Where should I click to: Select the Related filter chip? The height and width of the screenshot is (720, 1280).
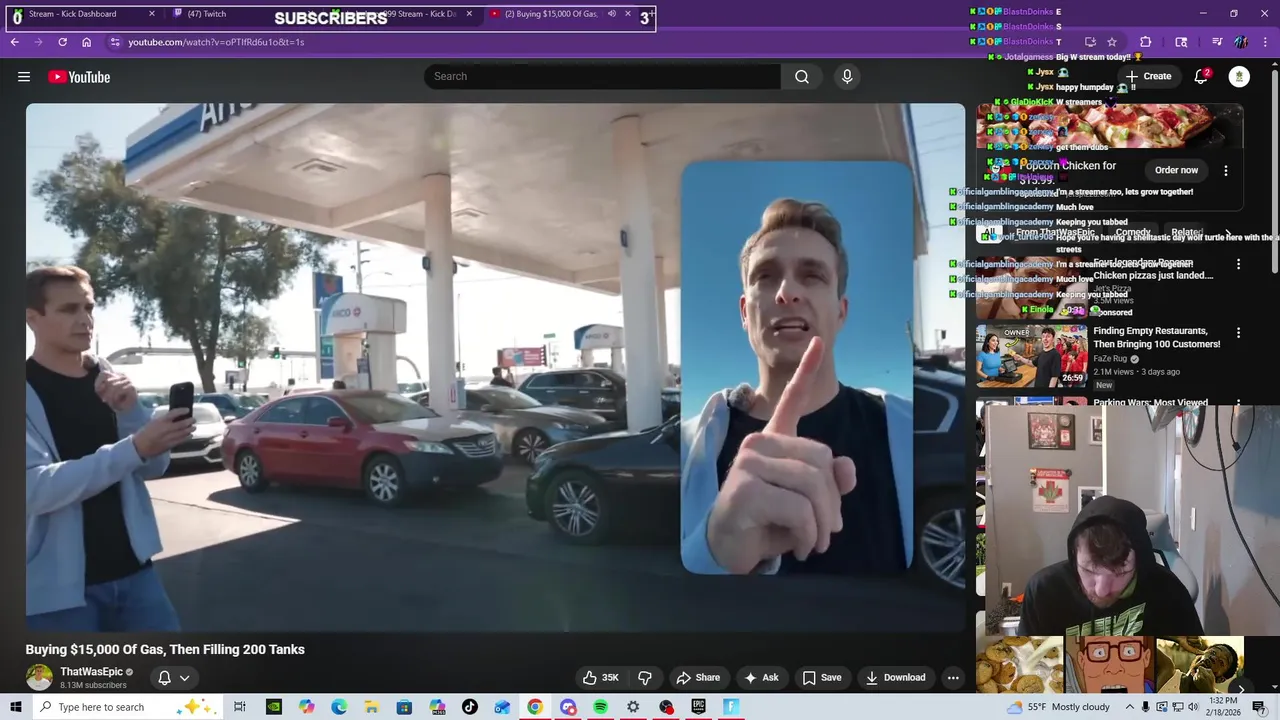click(x=1186, y=232)
